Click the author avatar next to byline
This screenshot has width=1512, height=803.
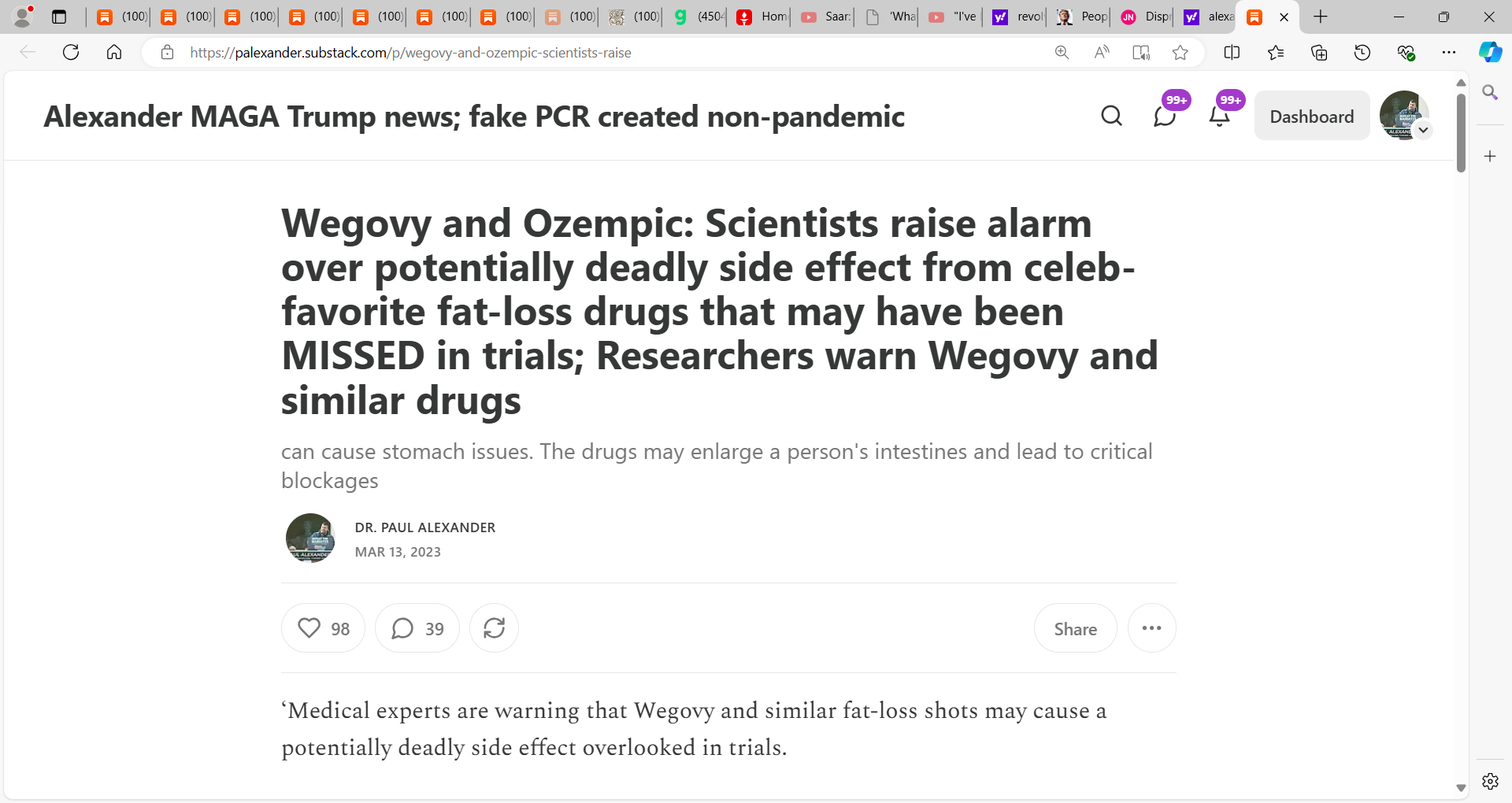click(310, 538)
